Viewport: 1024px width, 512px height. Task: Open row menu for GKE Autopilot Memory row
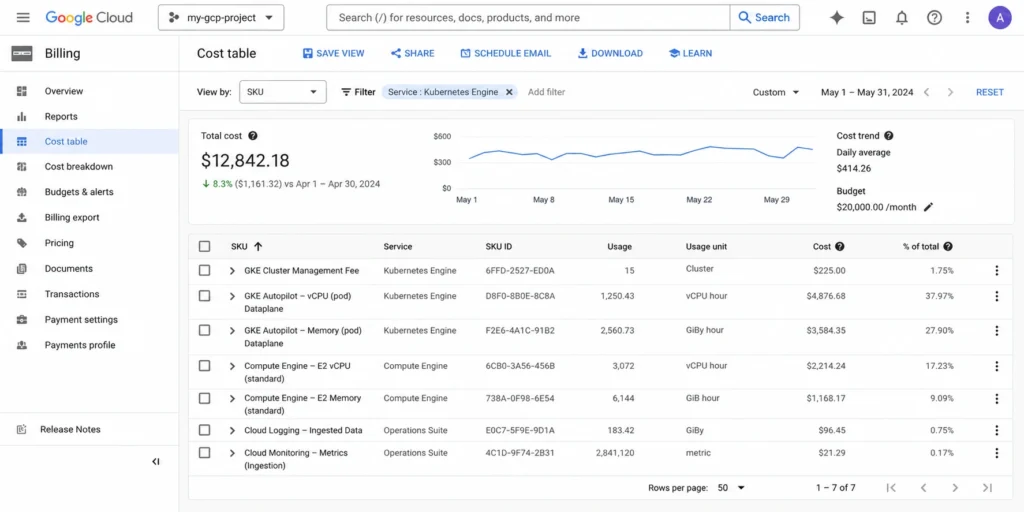point(997,330)
